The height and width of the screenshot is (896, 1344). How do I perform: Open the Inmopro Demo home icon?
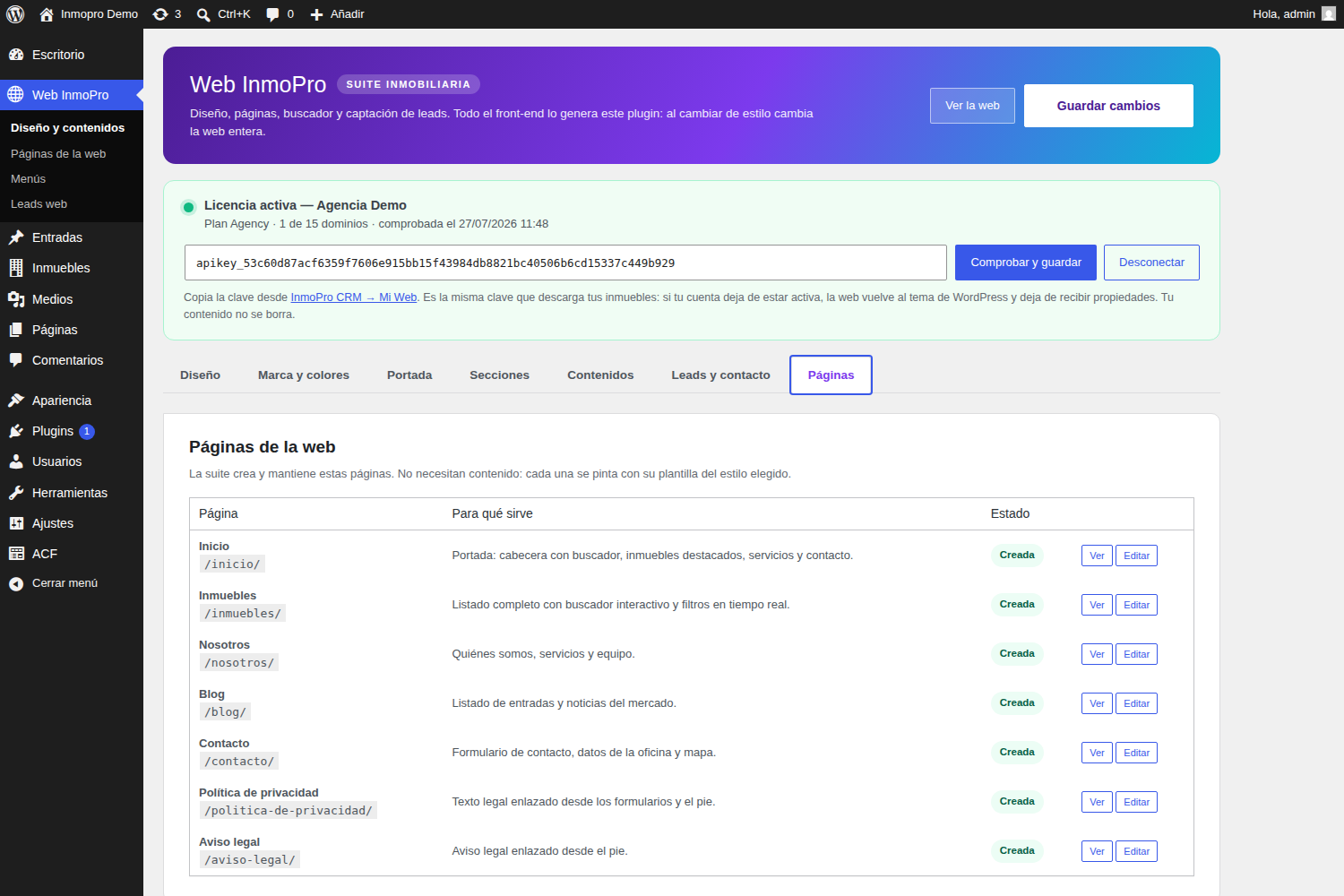[47, 14]
